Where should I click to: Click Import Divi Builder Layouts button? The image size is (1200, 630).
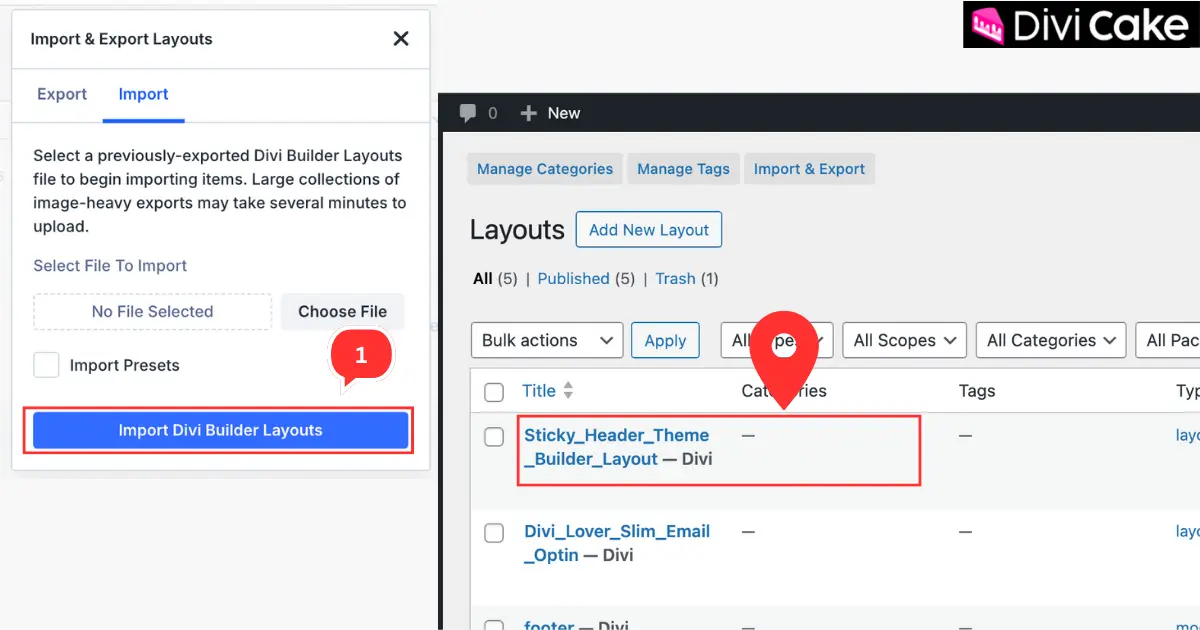220,430
